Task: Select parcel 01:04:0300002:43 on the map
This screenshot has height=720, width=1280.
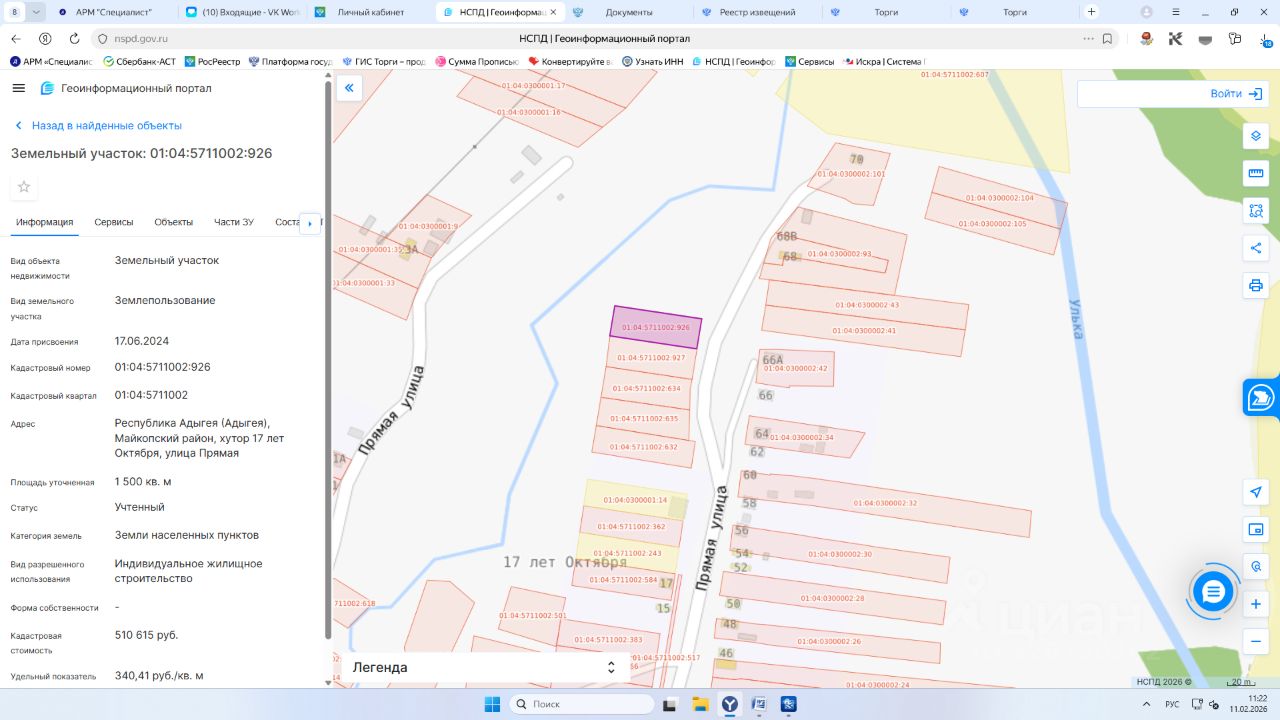Action: click(867, 305)
